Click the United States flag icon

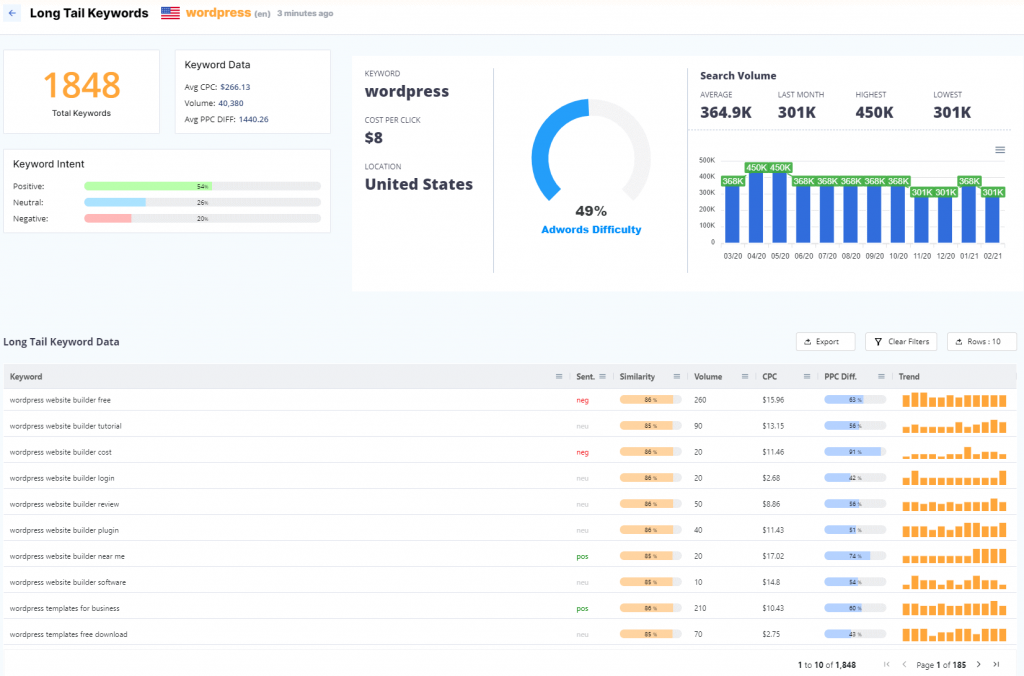coord(170,13)
